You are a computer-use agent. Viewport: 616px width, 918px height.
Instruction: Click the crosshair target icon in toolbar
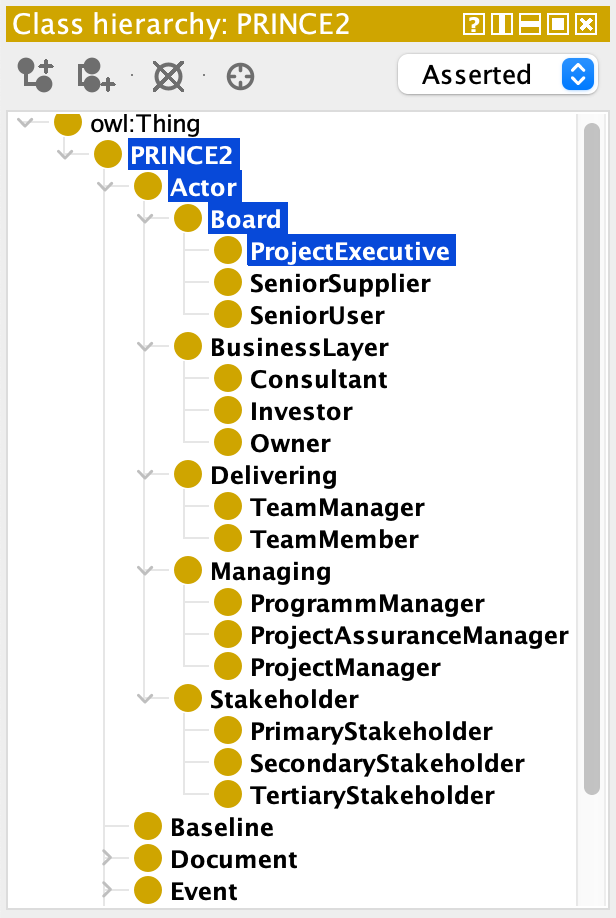[x=240, y=76]
